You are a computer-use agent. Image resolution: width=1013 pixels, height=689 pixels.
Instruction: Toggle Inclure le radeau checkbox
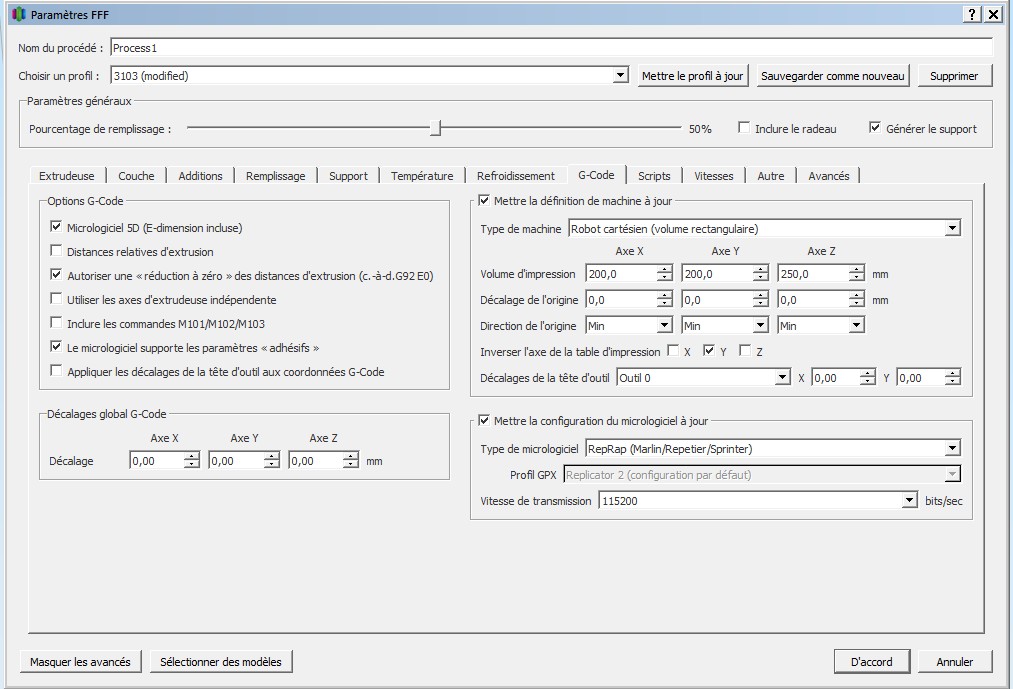click(744, 128)
